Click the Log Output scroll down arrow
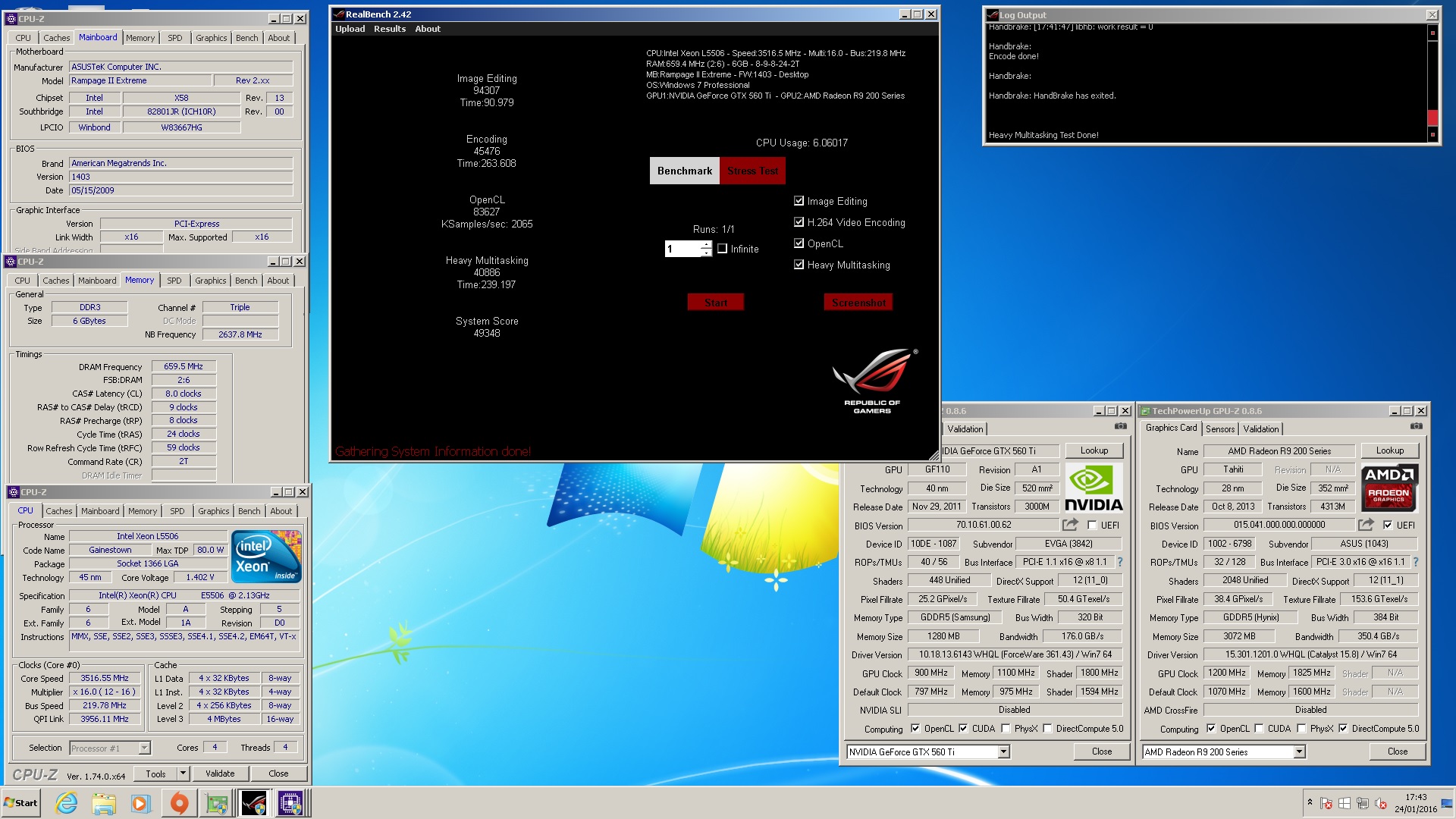The height and width of the screenshot is (819, 1456). click(x=1432, y=135)
